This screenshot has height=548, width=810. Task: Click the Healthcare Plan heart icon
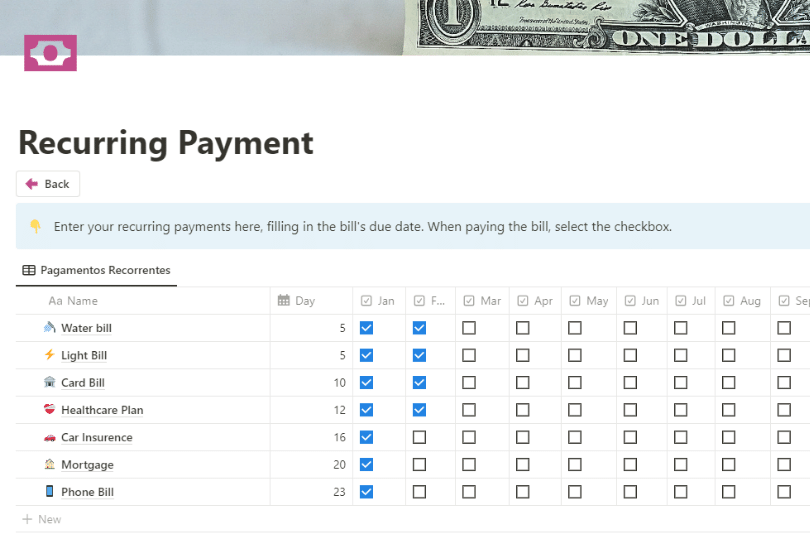click(50, 410)
